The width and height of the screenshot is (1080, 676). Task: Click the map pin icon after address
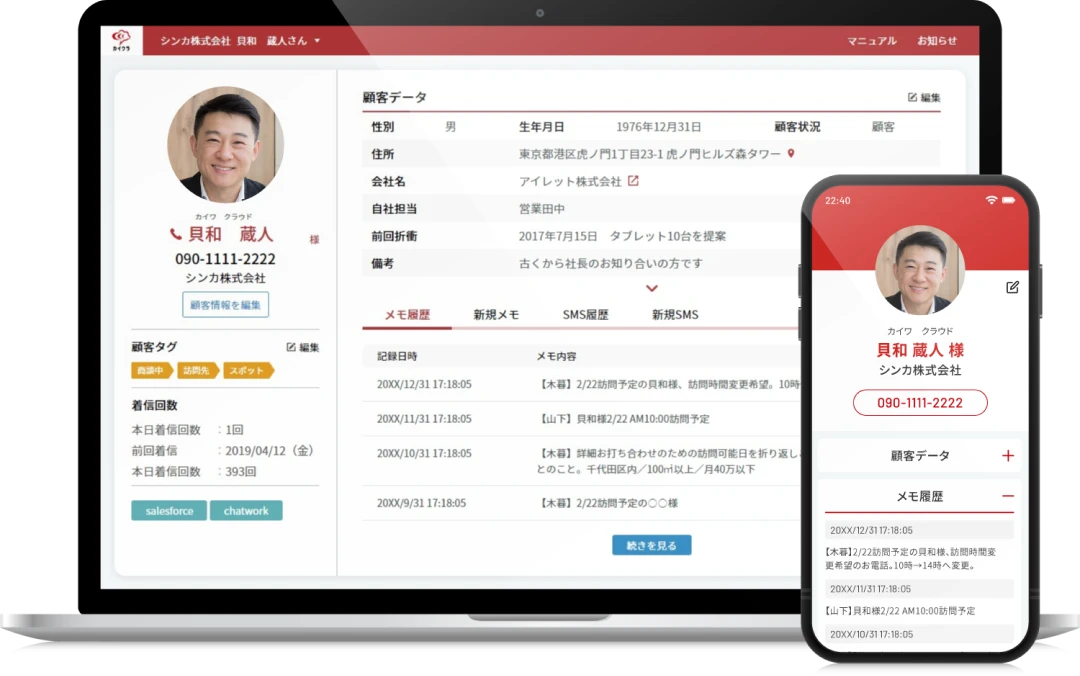pyautogui.click(x=791, y=154)
